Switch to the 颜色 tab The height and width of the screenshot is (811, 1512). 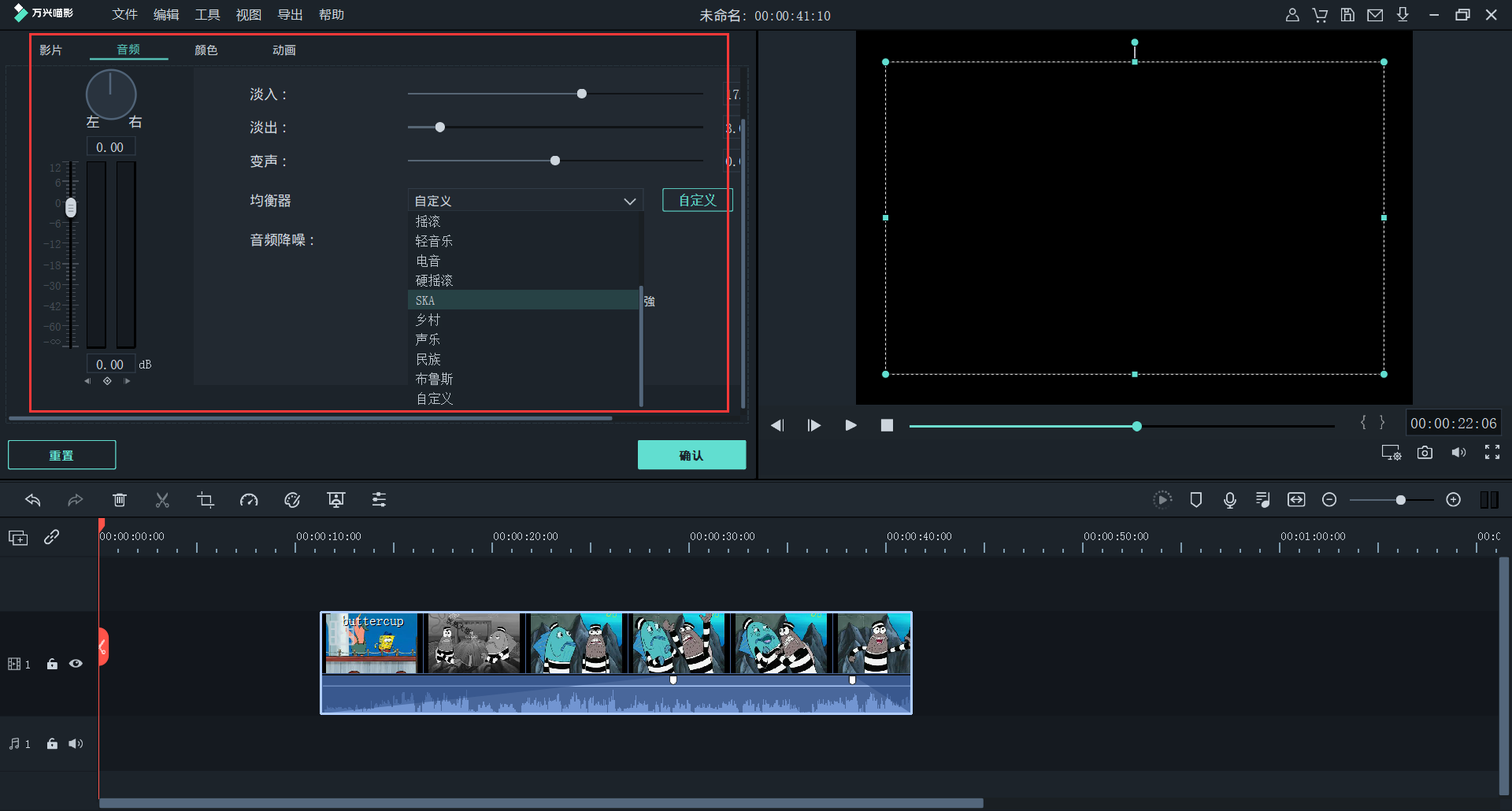(206, 50)
